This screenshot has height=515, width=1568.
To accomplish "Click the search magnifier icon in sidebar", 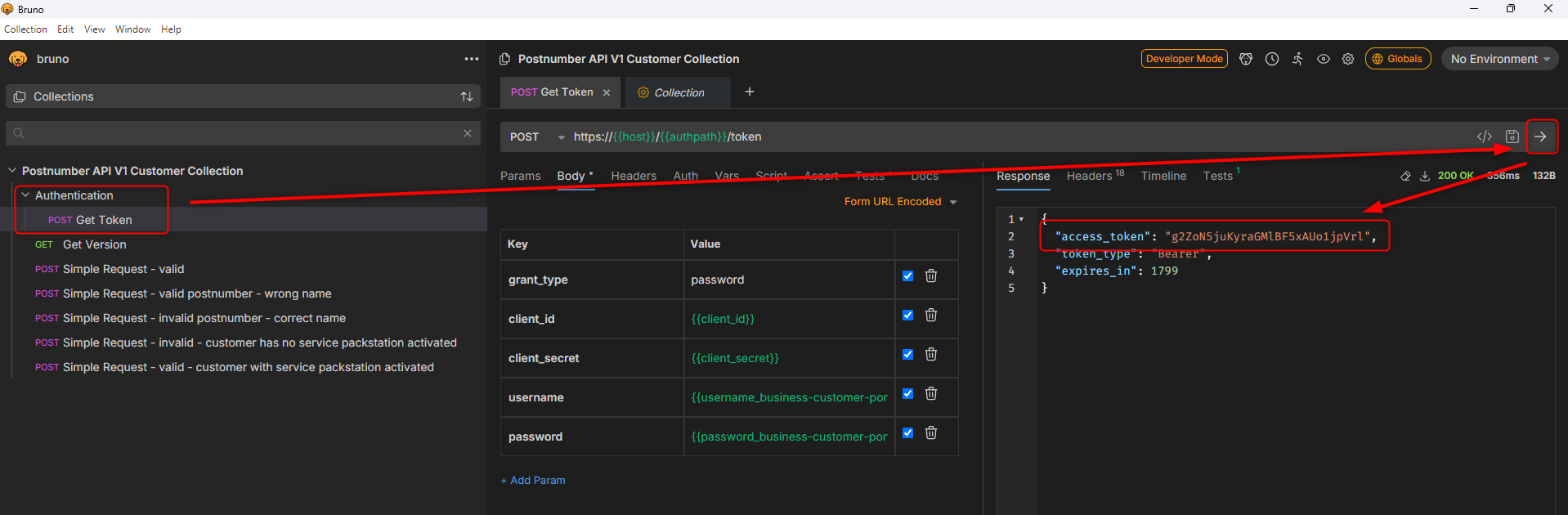I will 20,133.
